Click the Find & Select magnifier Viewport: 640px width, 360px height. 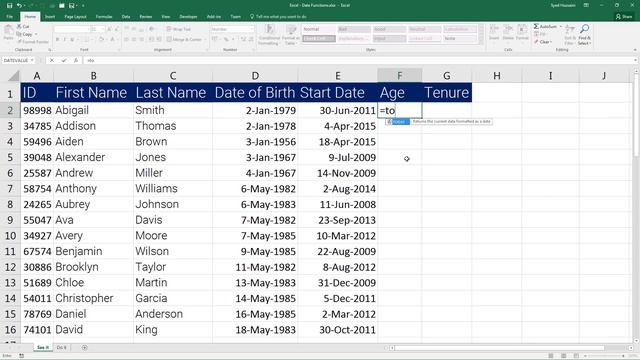tap(584, 29)
